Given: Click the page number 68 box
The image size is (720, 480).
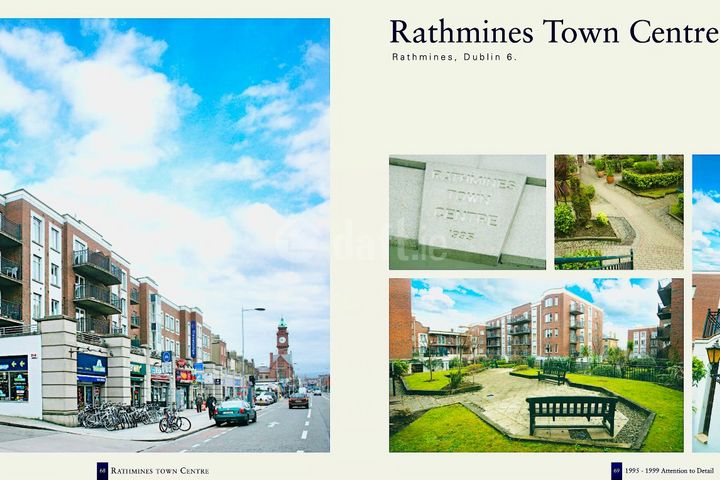Looking at the screenshot, I should (x=102, y=471).
